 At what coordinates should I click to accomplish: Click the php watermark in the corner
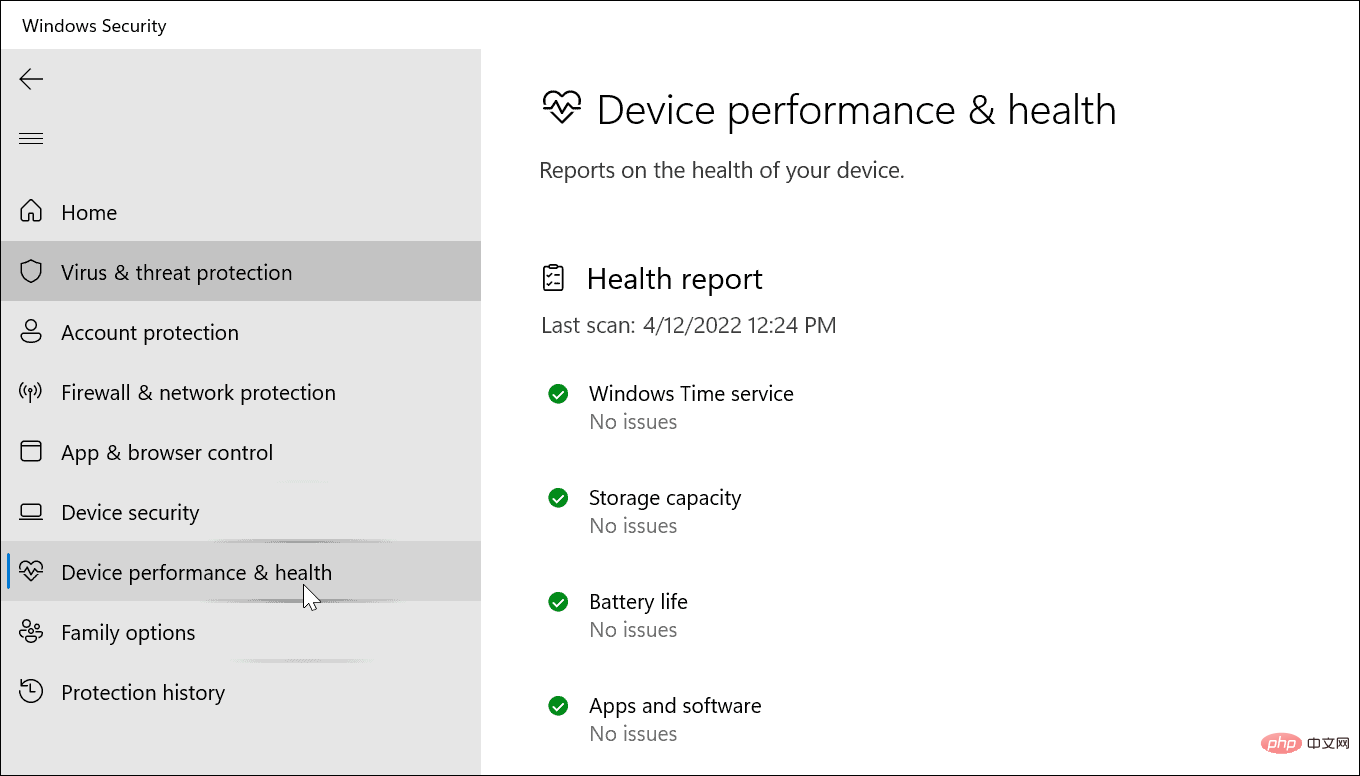(1282, 743)
